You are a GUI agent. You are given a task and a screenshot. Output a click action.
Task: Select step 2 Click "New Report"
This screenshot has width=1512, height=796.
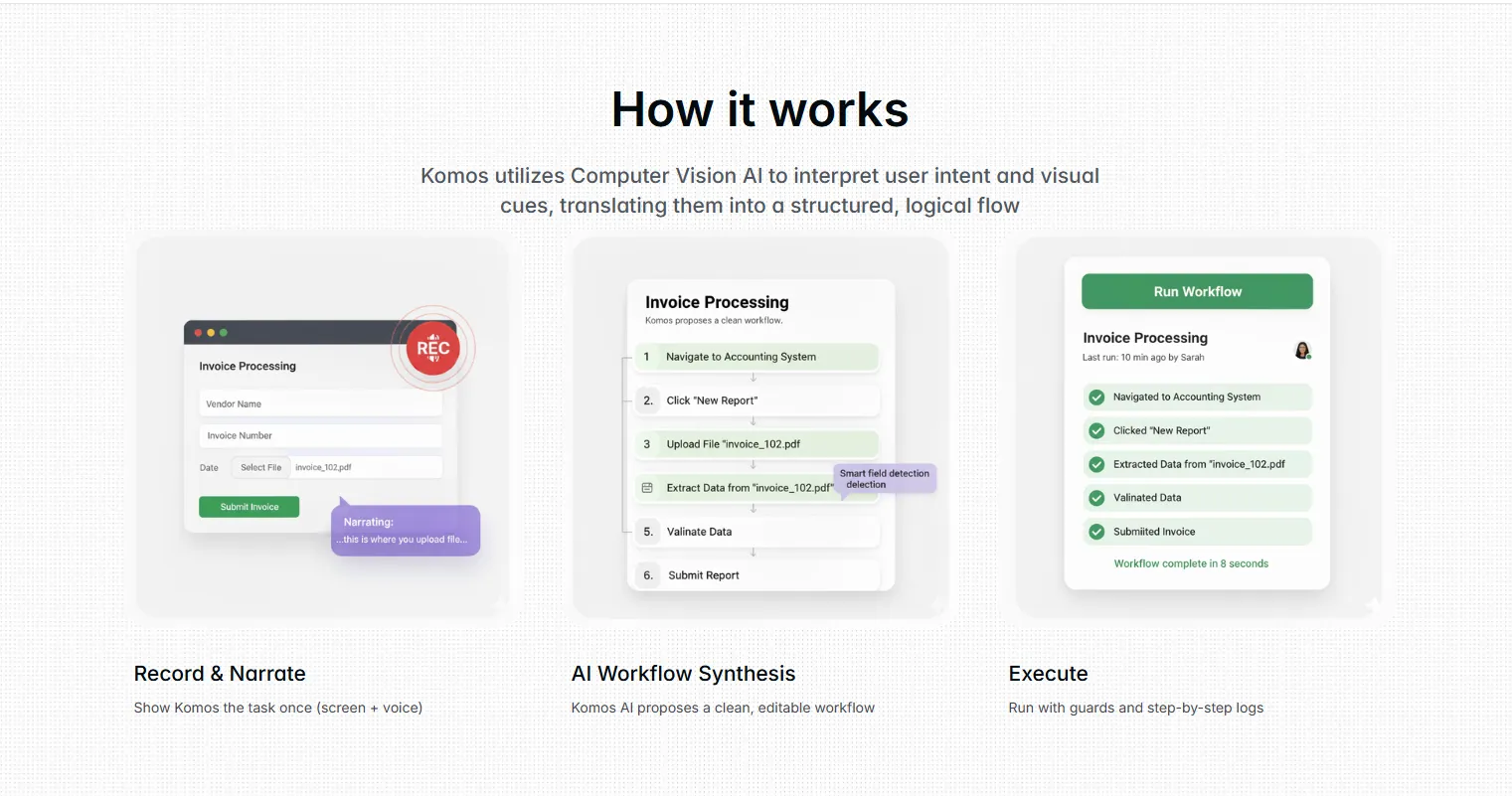click(x=756, y=400)
